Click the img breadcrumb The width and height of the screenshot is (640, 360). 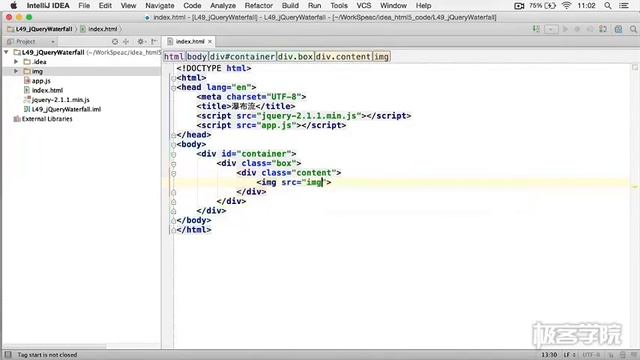[381, 57]
